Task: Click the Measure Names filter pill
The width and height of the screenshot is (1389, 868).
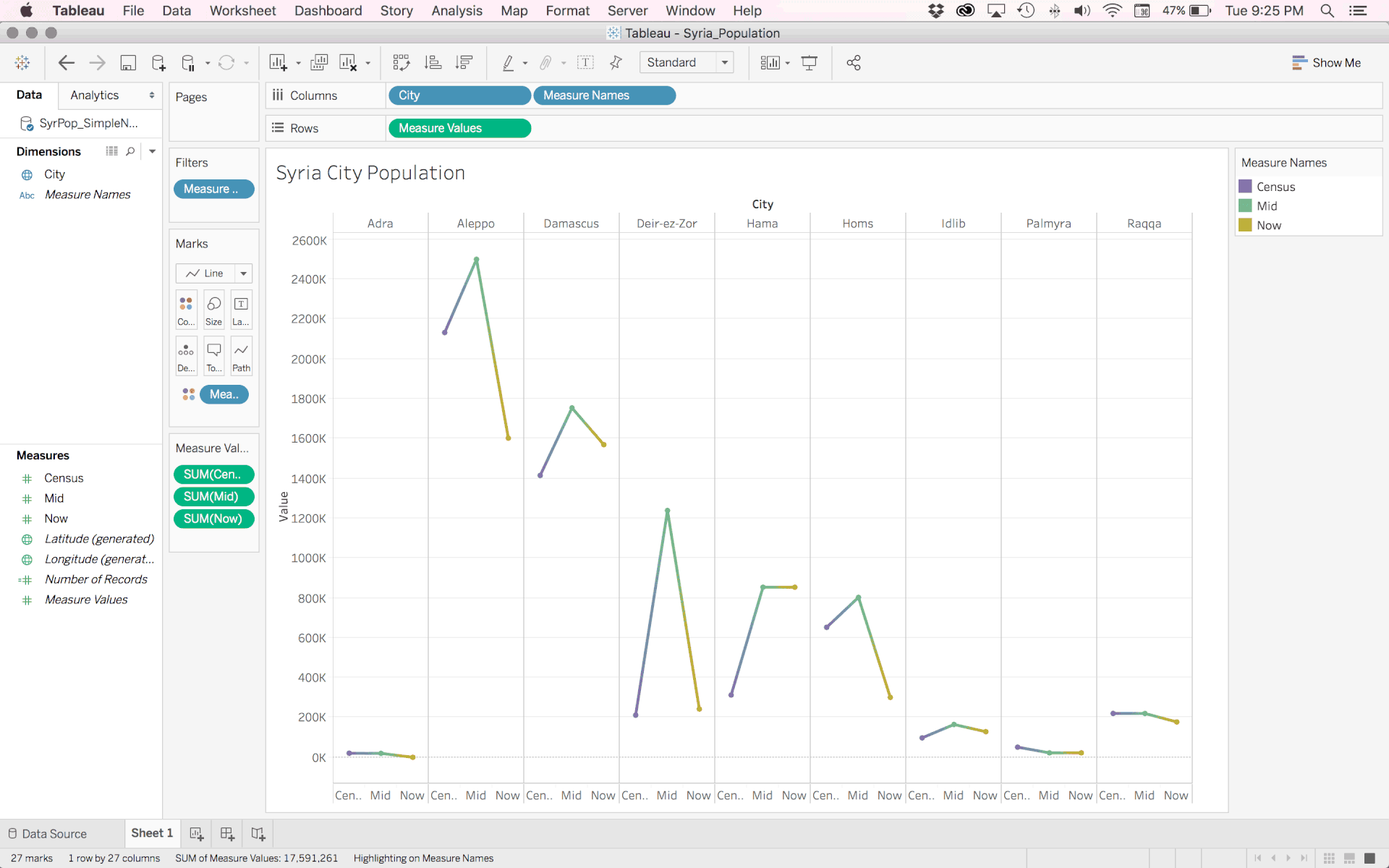Action: 214,189
